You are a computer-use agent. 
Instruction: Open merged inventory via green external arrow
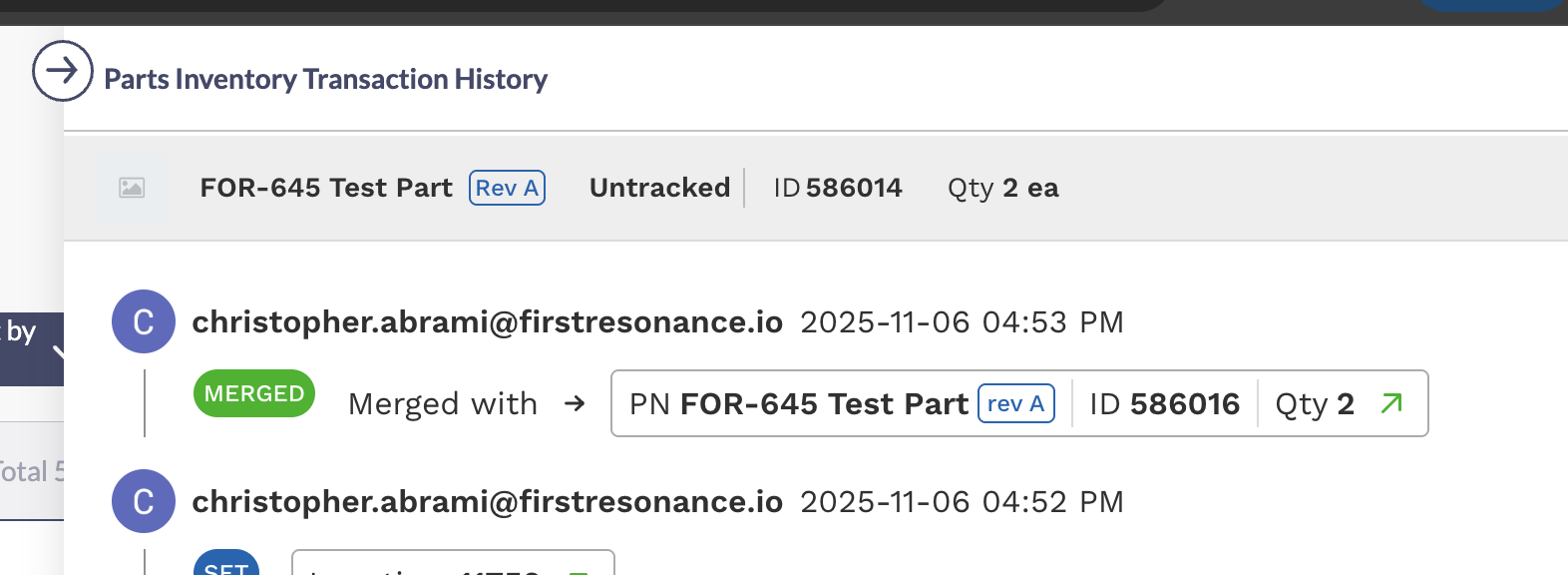(x=1392, y=403)
